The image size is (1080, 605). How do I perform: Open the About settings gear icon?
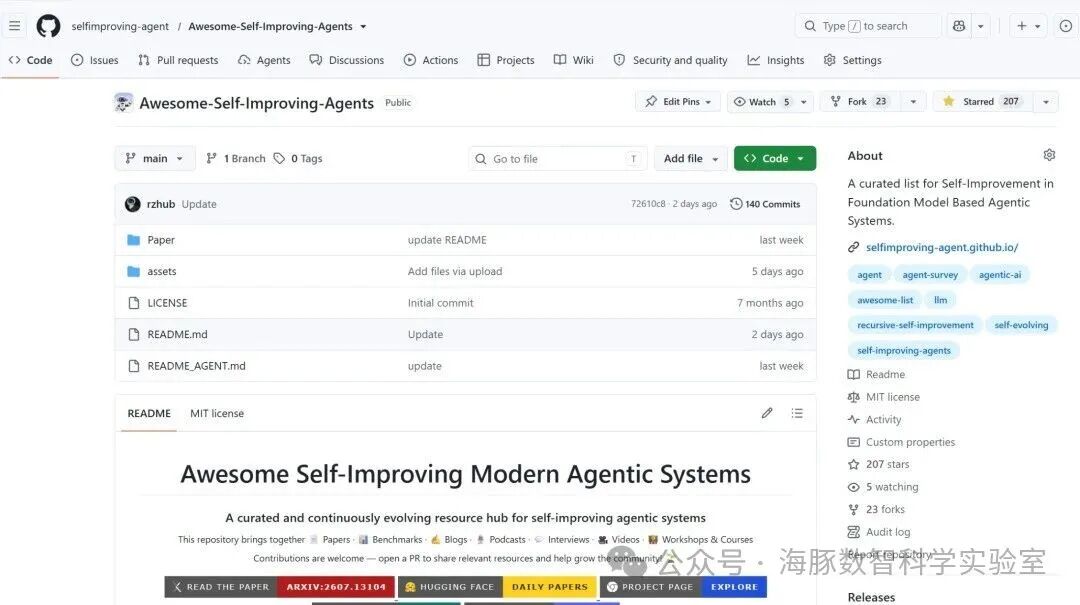1049,155
